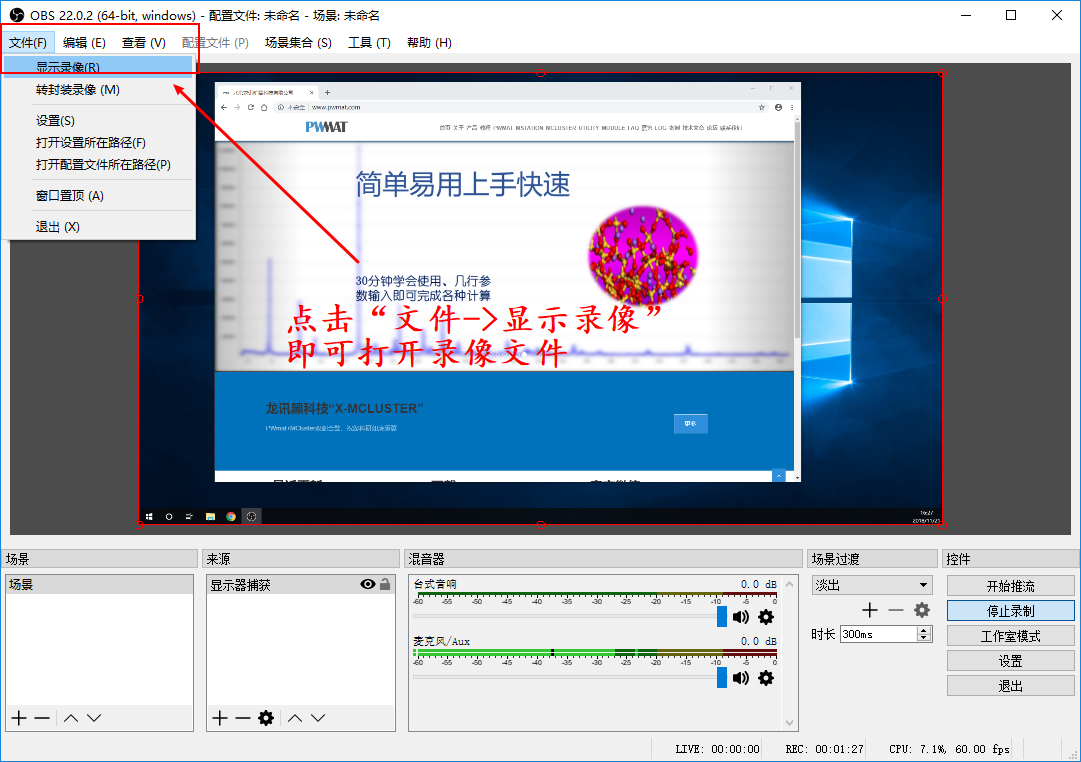Remove scene transition with minus icon
1081x762 pixels.
(896, 610)
